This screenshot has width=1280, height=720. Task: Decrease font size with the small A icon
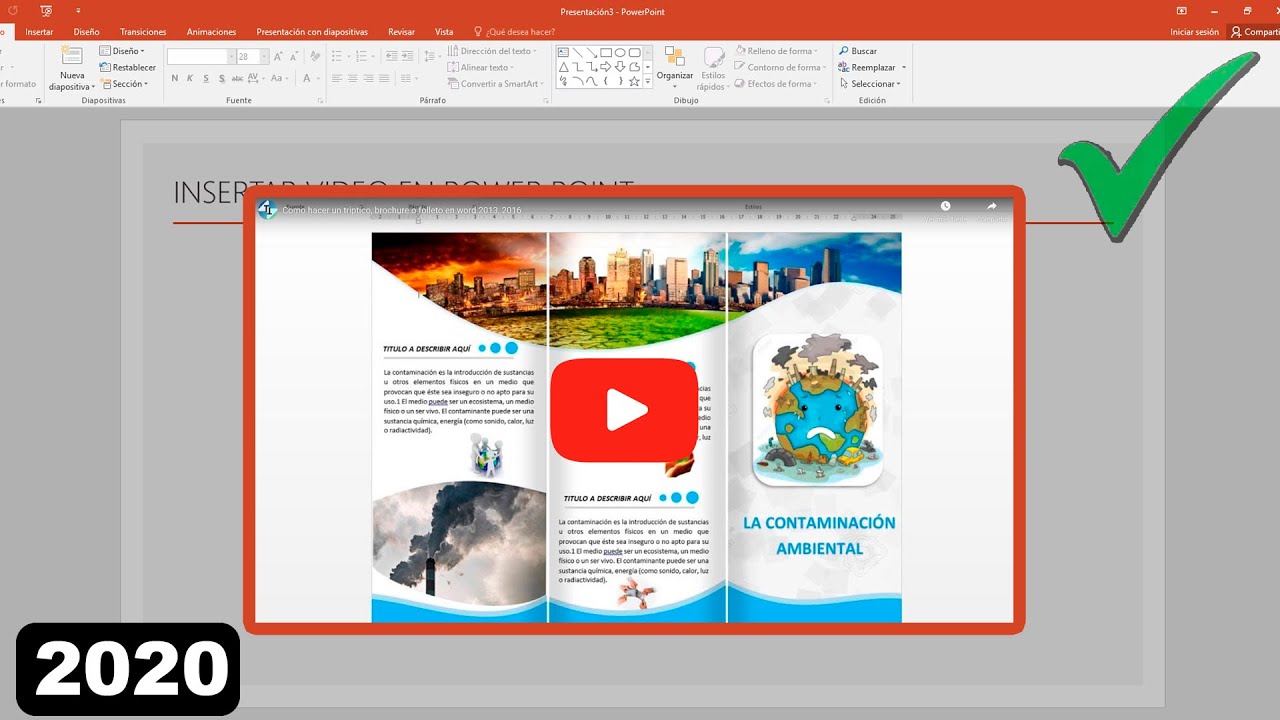294,56
